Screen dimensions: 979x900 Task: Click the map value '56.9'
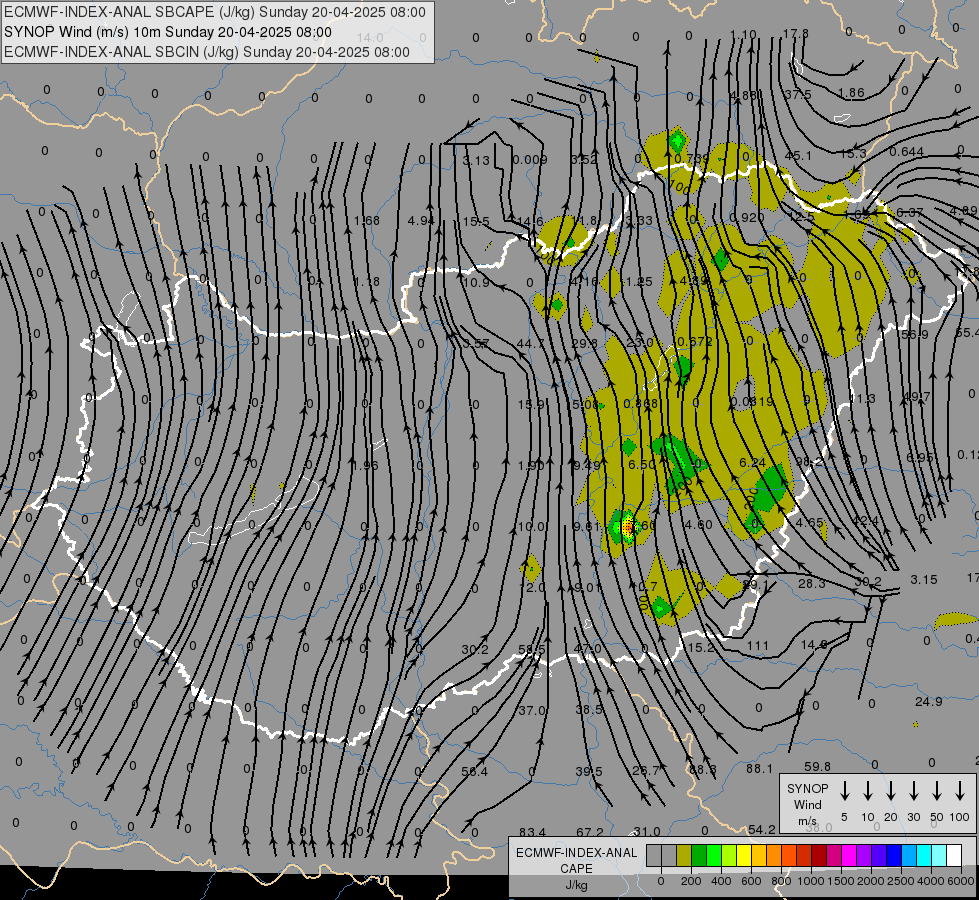(x=915, y=334)
